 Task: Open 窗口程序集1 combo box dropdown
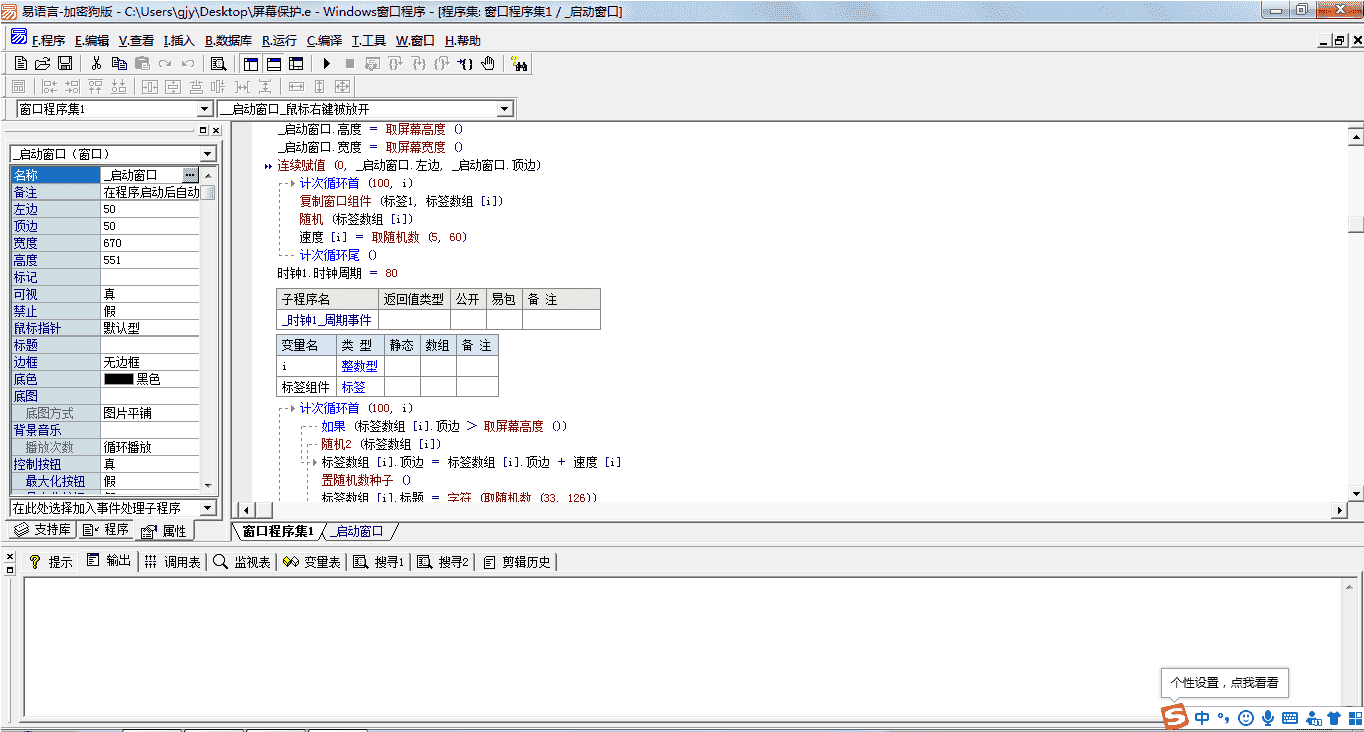(205, 109)
